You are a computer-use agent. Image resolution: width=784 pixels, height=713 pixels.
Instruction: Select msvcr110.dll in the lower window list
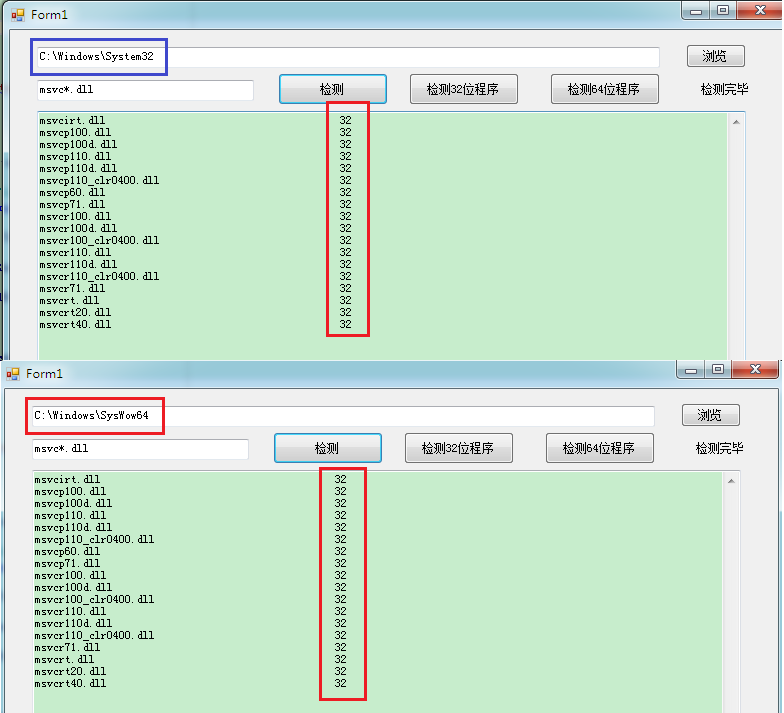tap(70, 612)
